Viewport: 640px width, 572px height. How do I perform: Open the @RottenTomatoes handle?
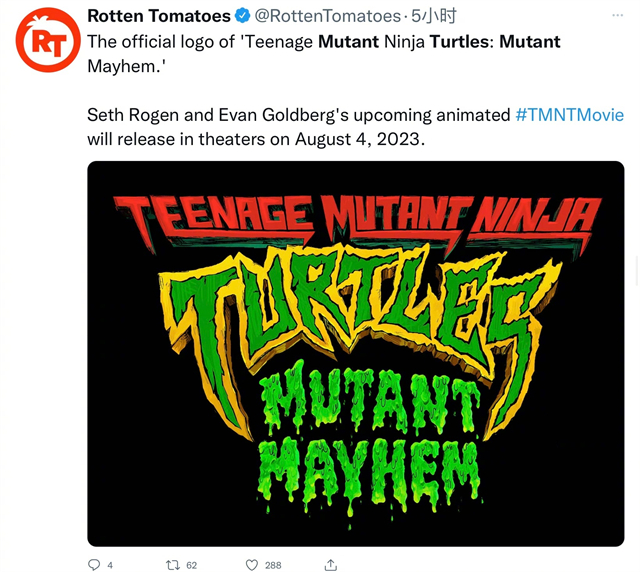(328, 16)
